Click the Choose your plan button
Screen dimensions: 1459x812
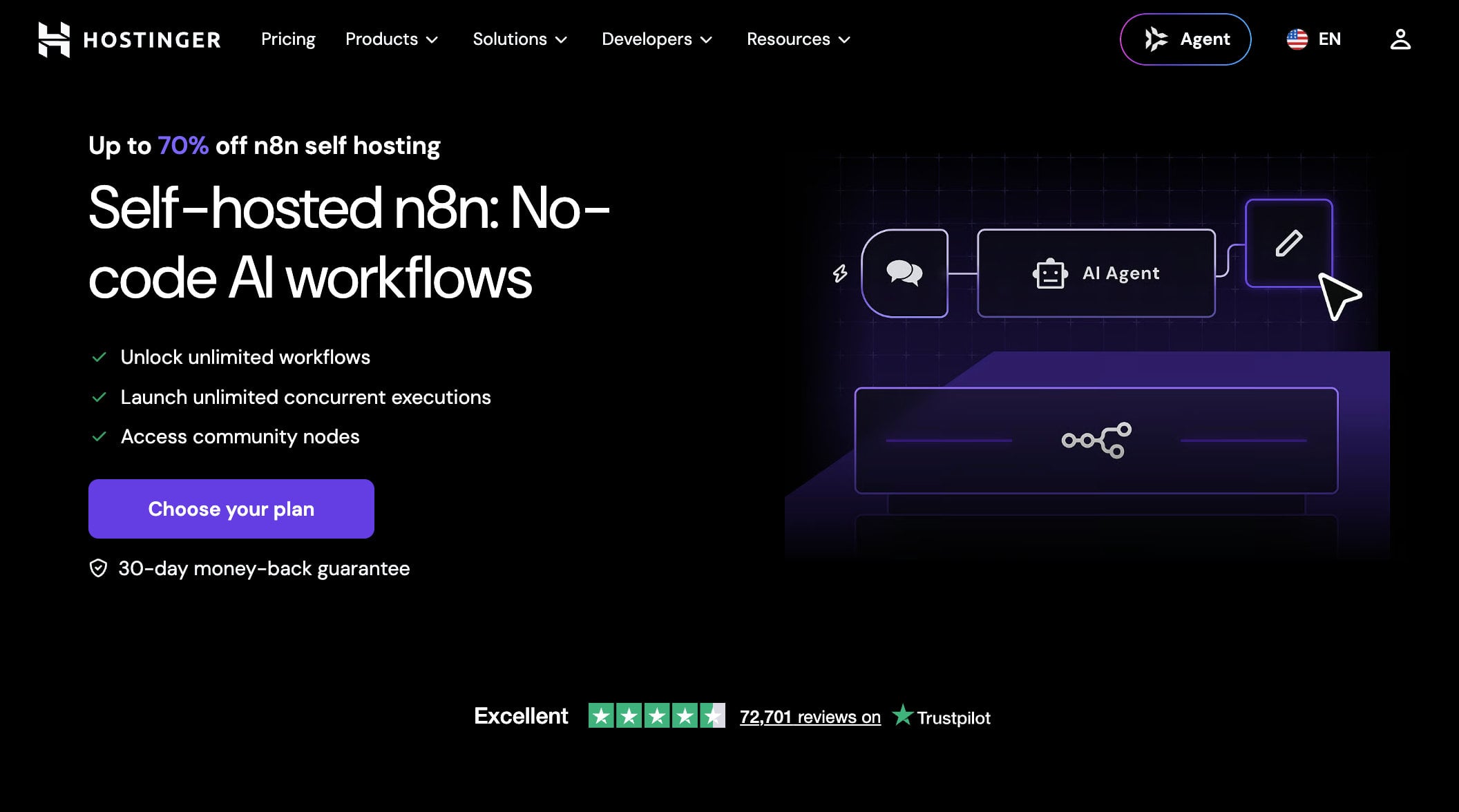231,509
